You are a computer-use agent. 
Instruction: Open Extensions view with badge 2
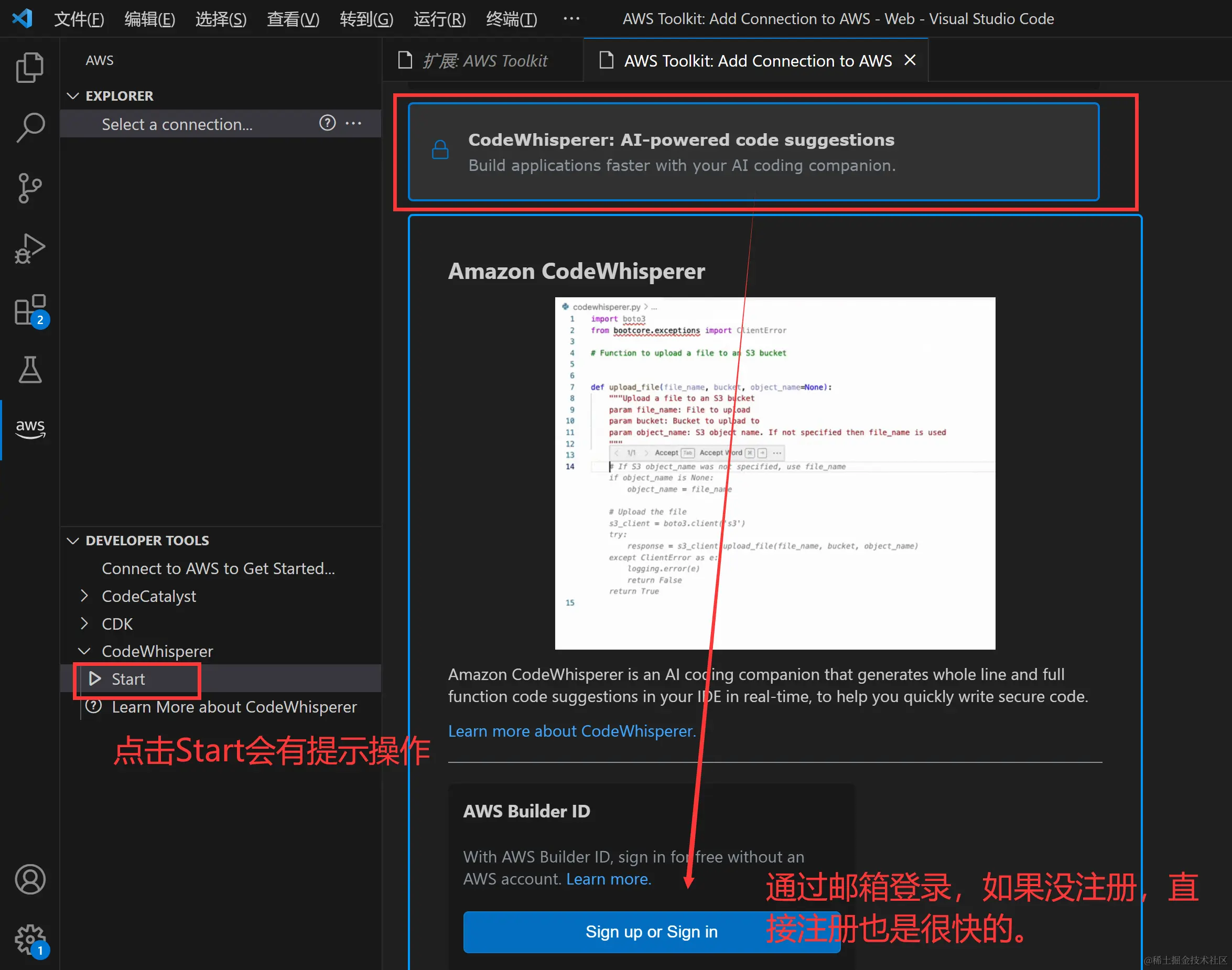click(29, 310)
